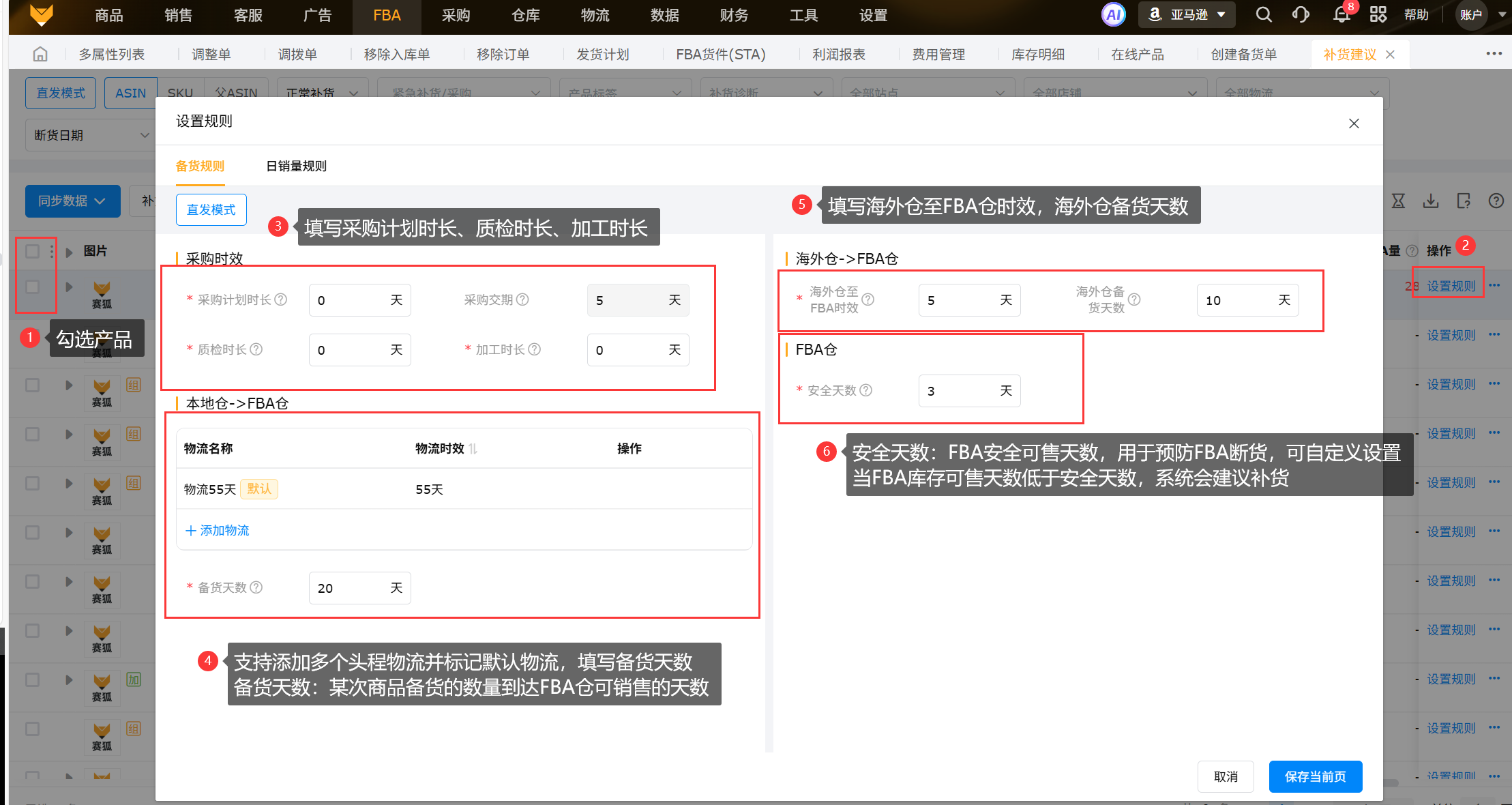Screen dimensions: 1512x805
Task: Check the first product row checkbox
Action: click(32, 287)
